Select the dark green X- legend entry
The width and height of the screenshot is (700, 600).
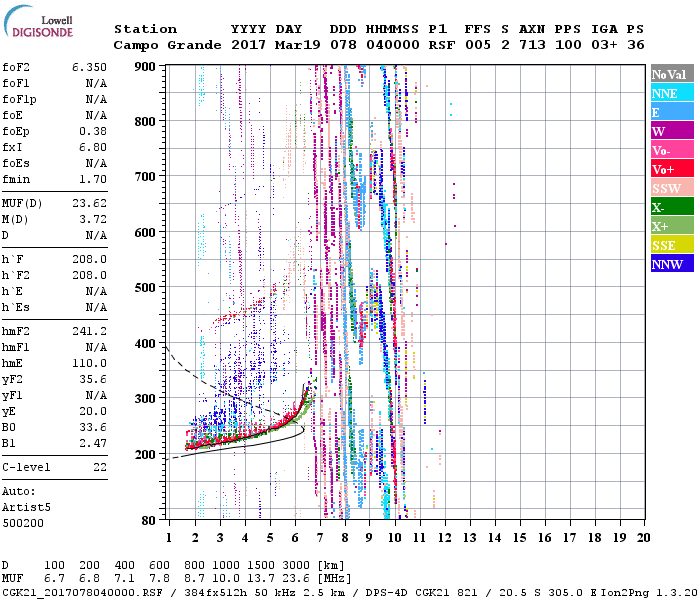click(x=671, y=207)
